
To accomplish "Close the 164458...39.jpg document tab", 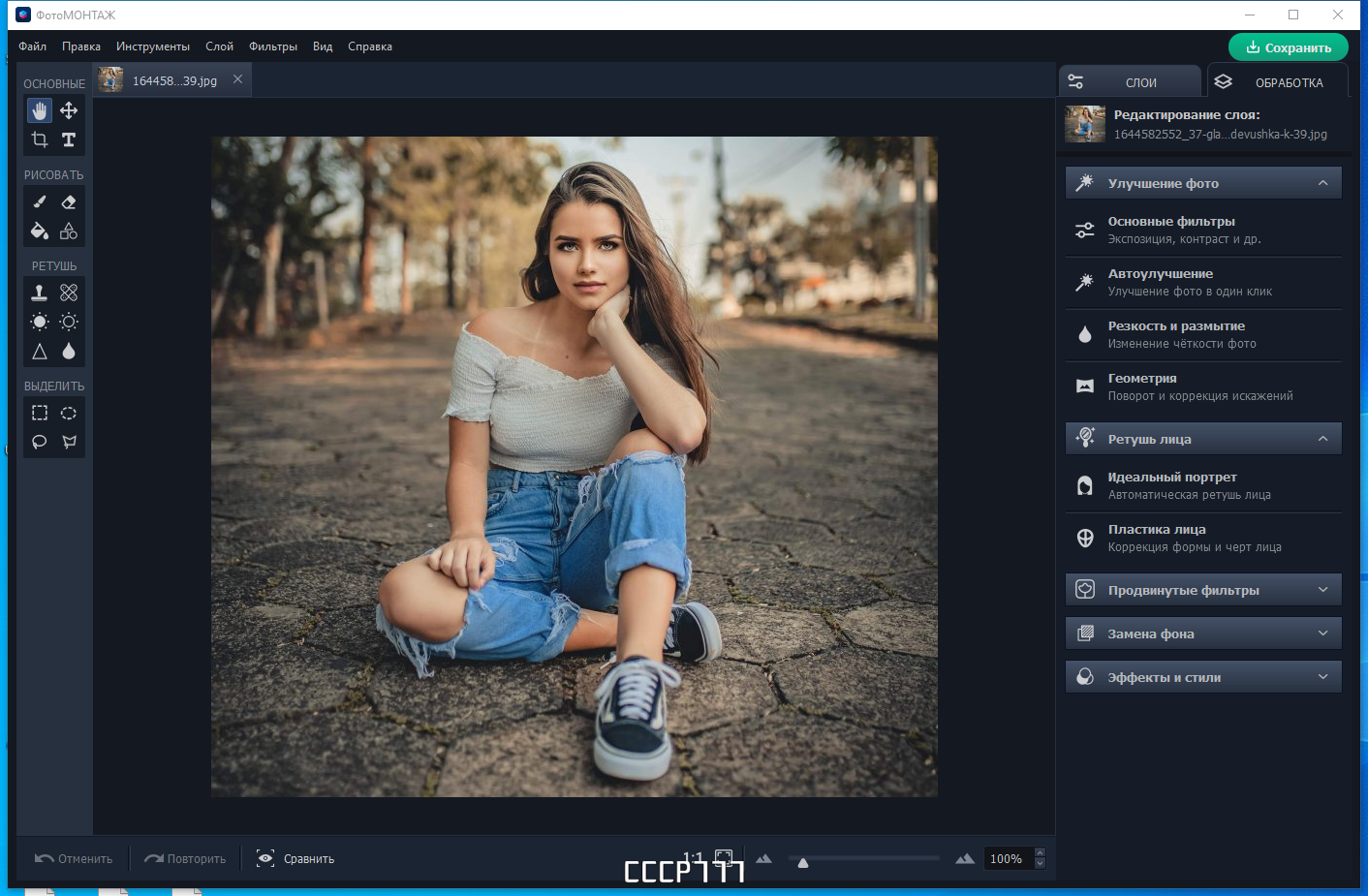I will pos(237,79).
